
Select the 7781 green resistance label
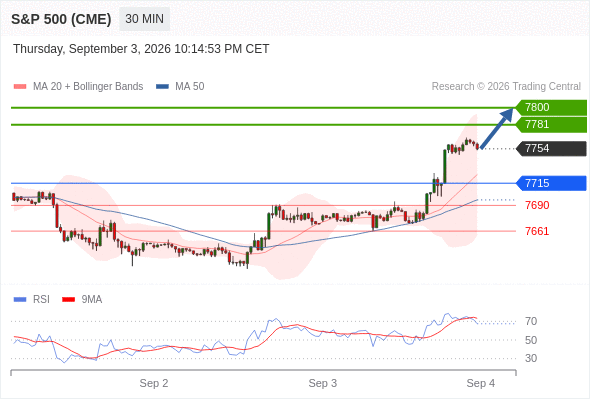click(551, 125)
